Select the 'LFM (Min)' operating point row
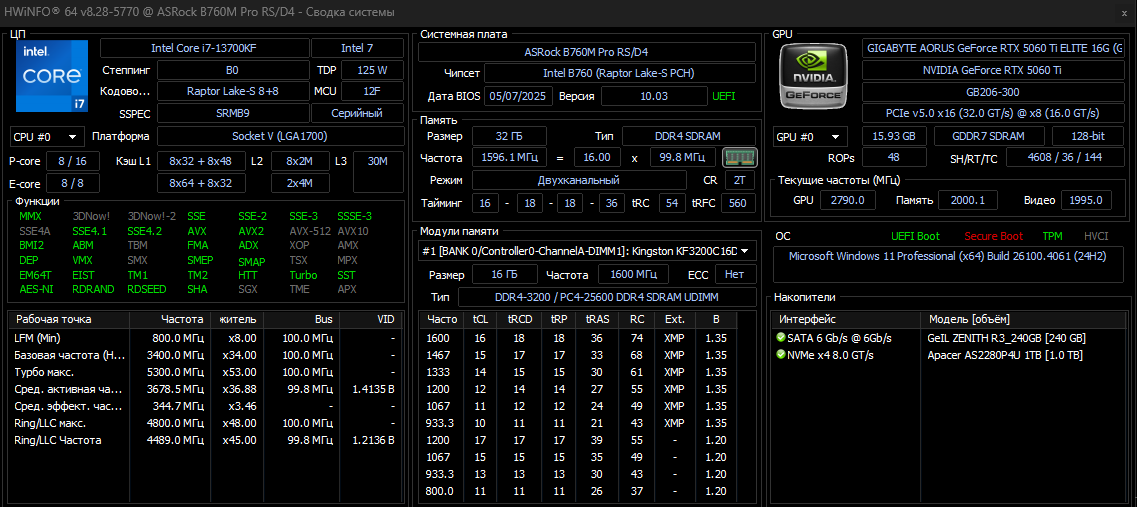This screenshot has height=507, width=1137. (205, 338)
